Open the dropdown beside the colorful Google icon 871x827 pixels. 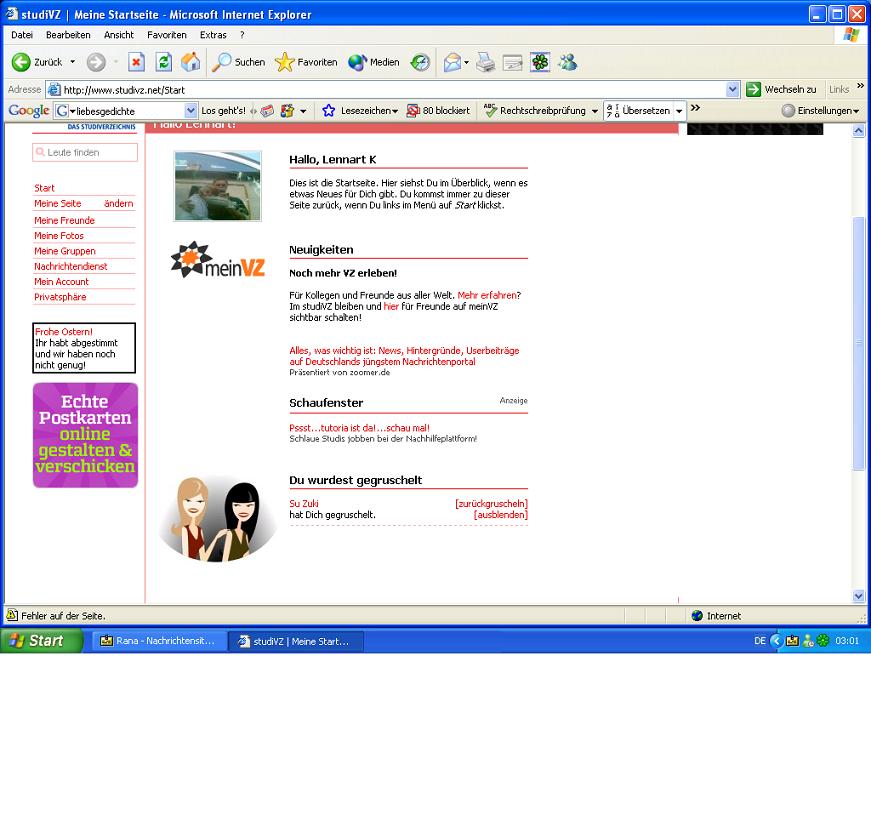[303, 111]
